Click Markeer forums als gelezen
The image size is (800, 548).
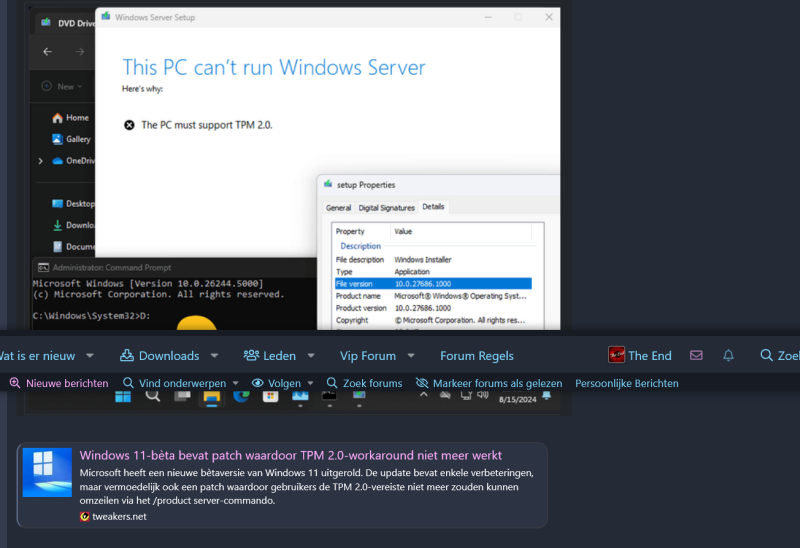click(x=497, y=383)
